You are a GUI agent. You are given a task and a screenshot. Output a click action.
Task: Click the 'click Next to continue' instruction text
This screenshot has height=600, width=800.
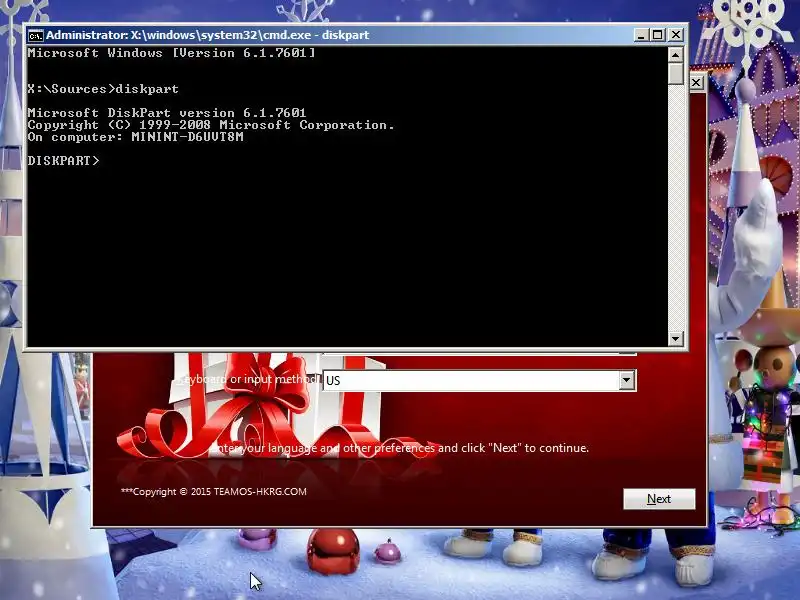(401, 448)
